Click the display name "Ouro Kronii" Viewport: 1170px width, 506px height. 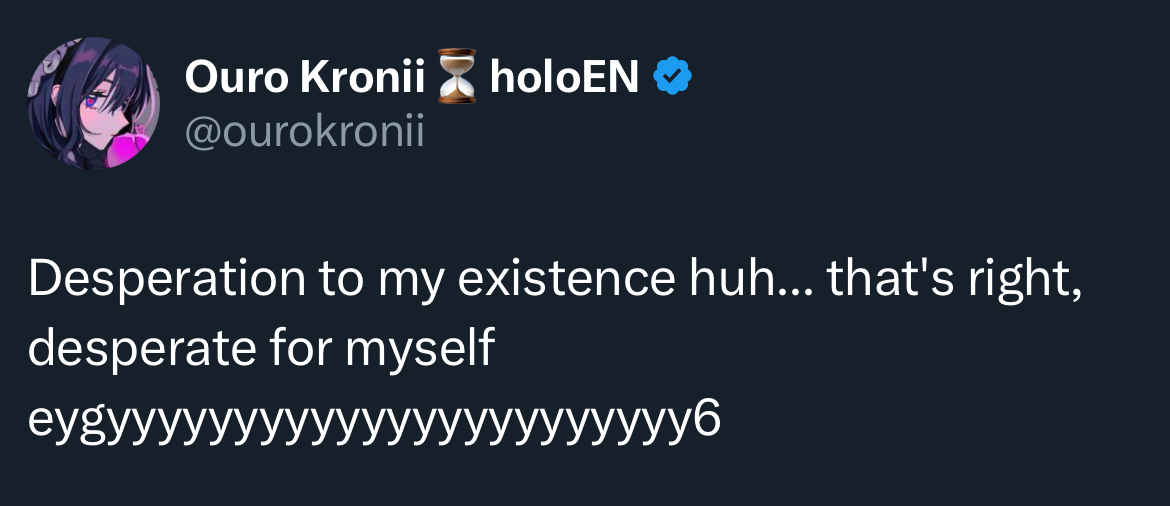coord(305,78)
